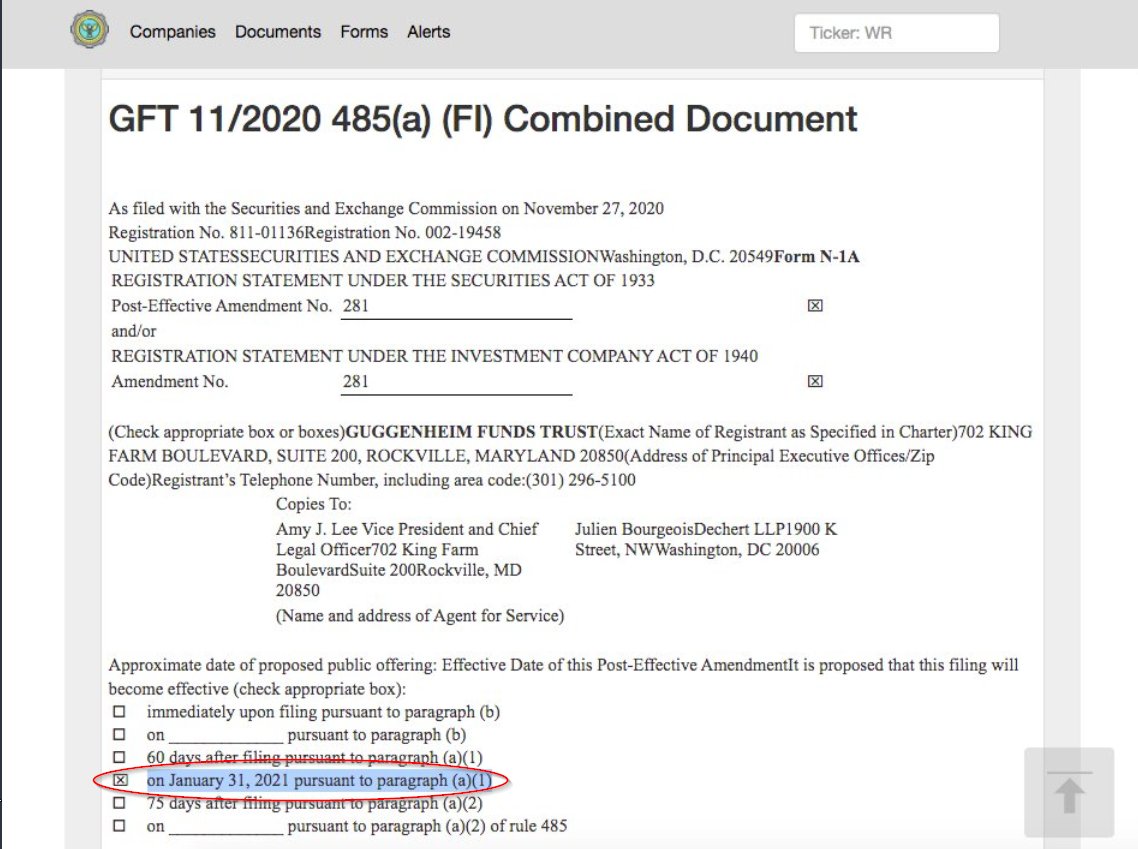
Task: Click the 'GUGGENHEIM FUNDS TRUST' registrant name
Action: point(471,432)
